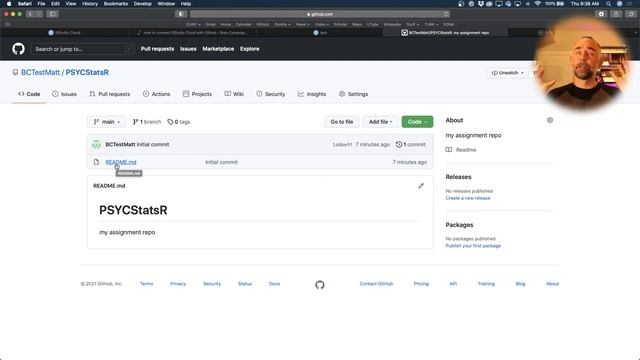
Task: Open the Training footer link
Action: point(486,284)
